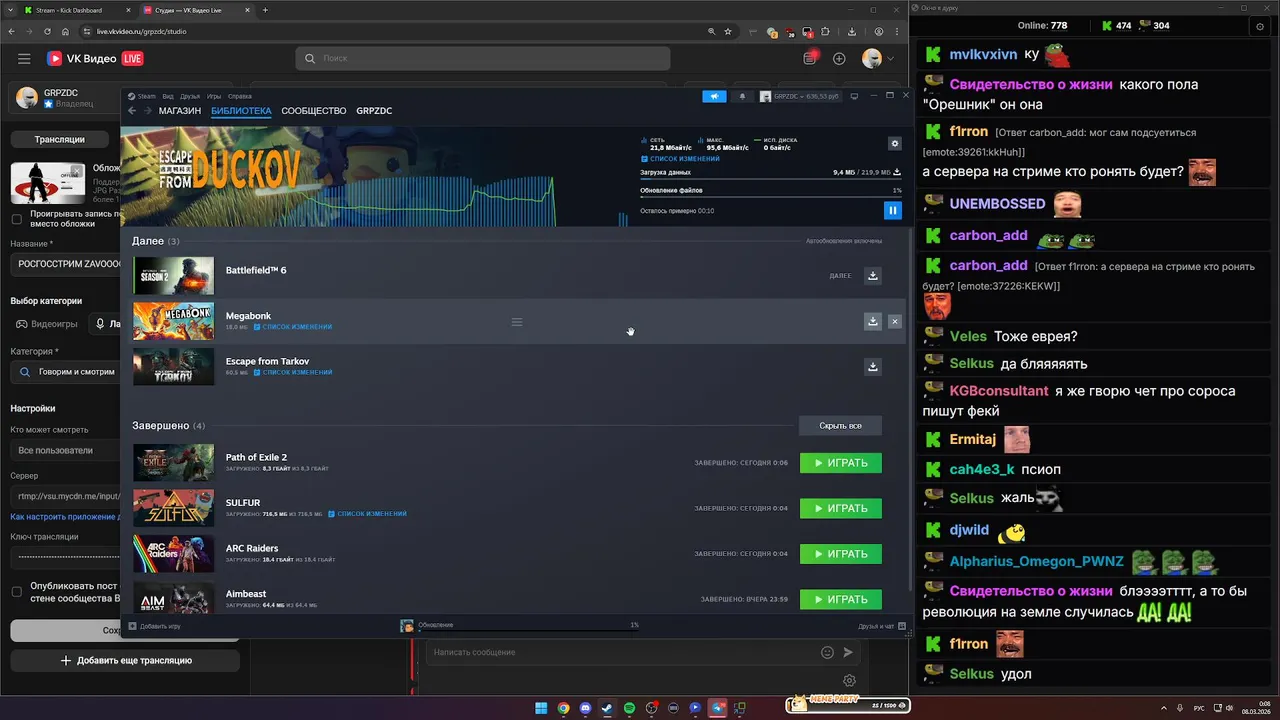Open GRPZDC account wallet dropdown in Steam

tap(799, 96)
